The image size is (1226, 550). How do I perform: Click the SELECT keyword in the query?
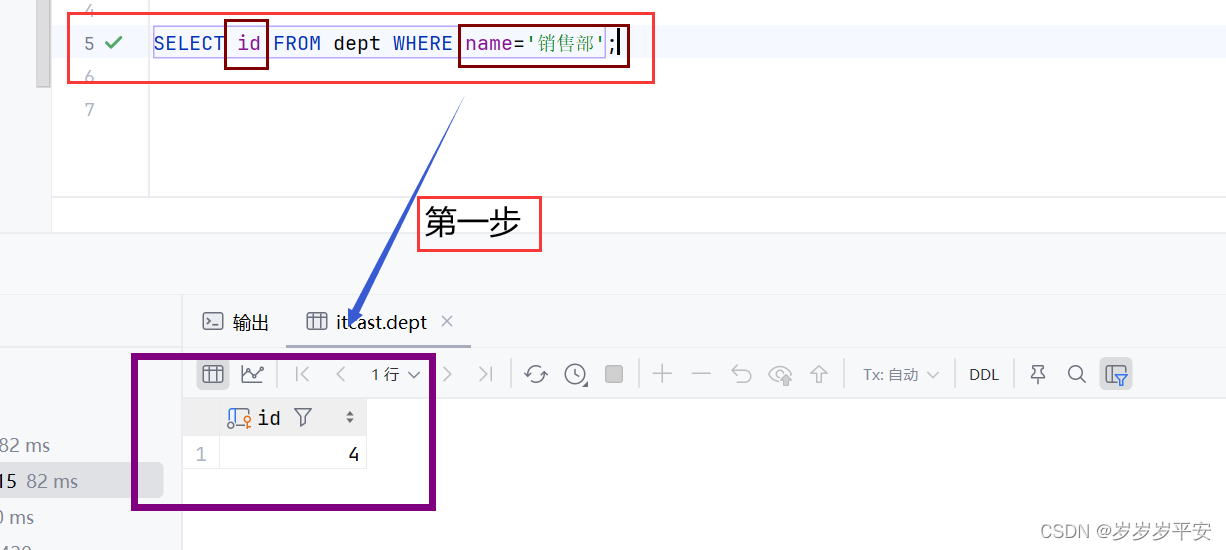click(x=189, y=43)
